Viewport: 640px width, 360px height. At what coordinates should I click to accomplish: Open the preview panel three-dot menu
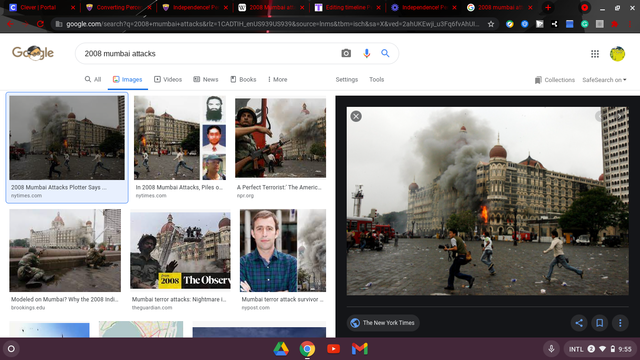pyautogui.click(x=620, y=323)
